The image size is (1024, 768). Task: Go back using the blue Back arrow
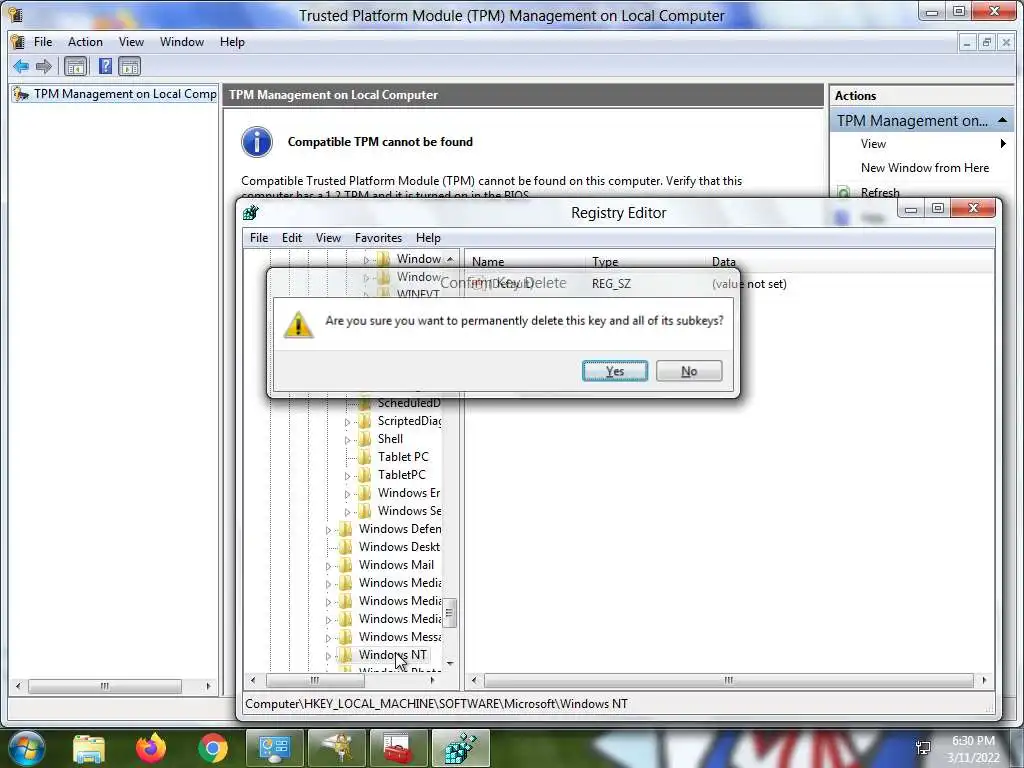[x=21, y=66]
